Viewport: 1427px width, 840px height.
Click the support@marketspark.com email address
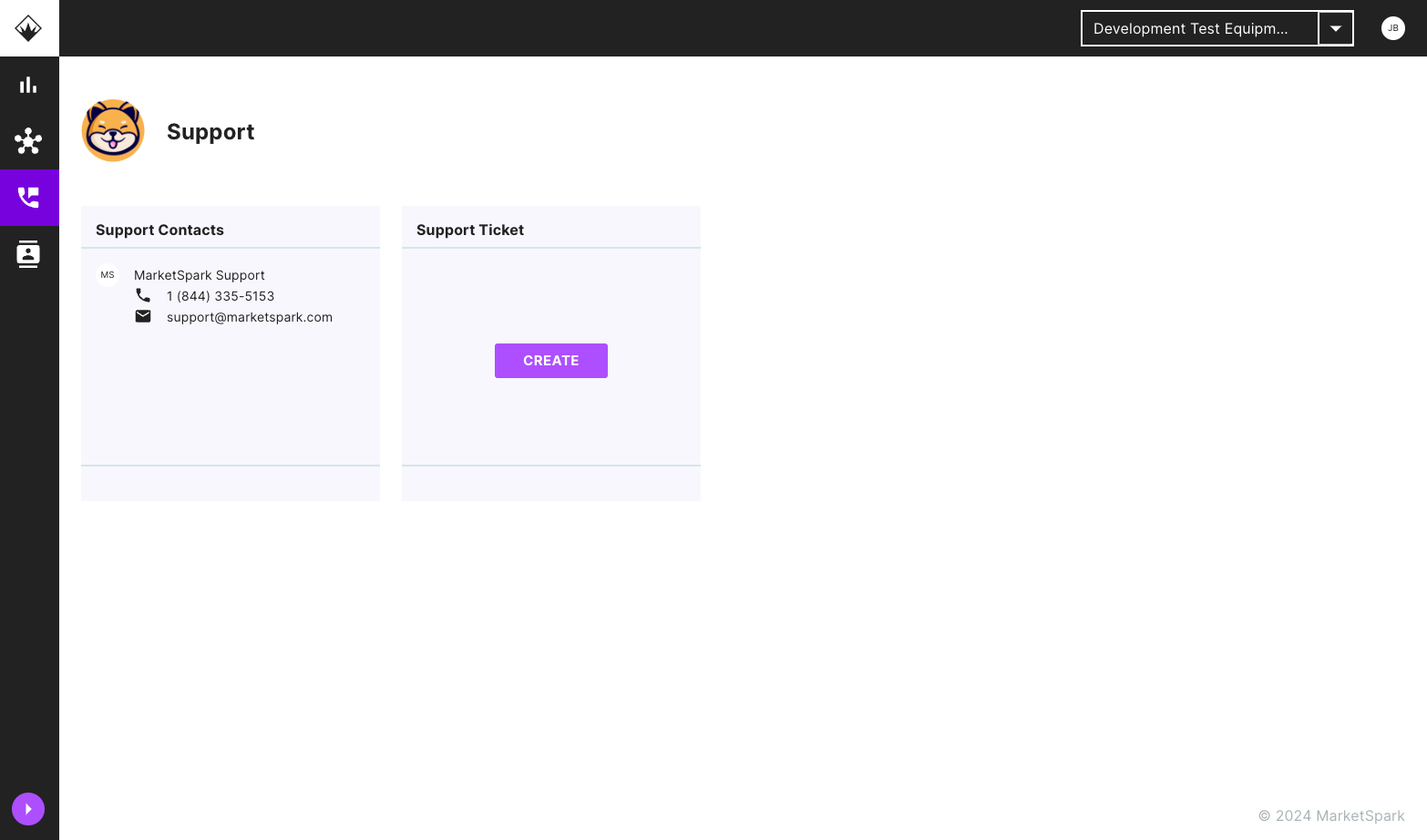click(x=249, y=316)
